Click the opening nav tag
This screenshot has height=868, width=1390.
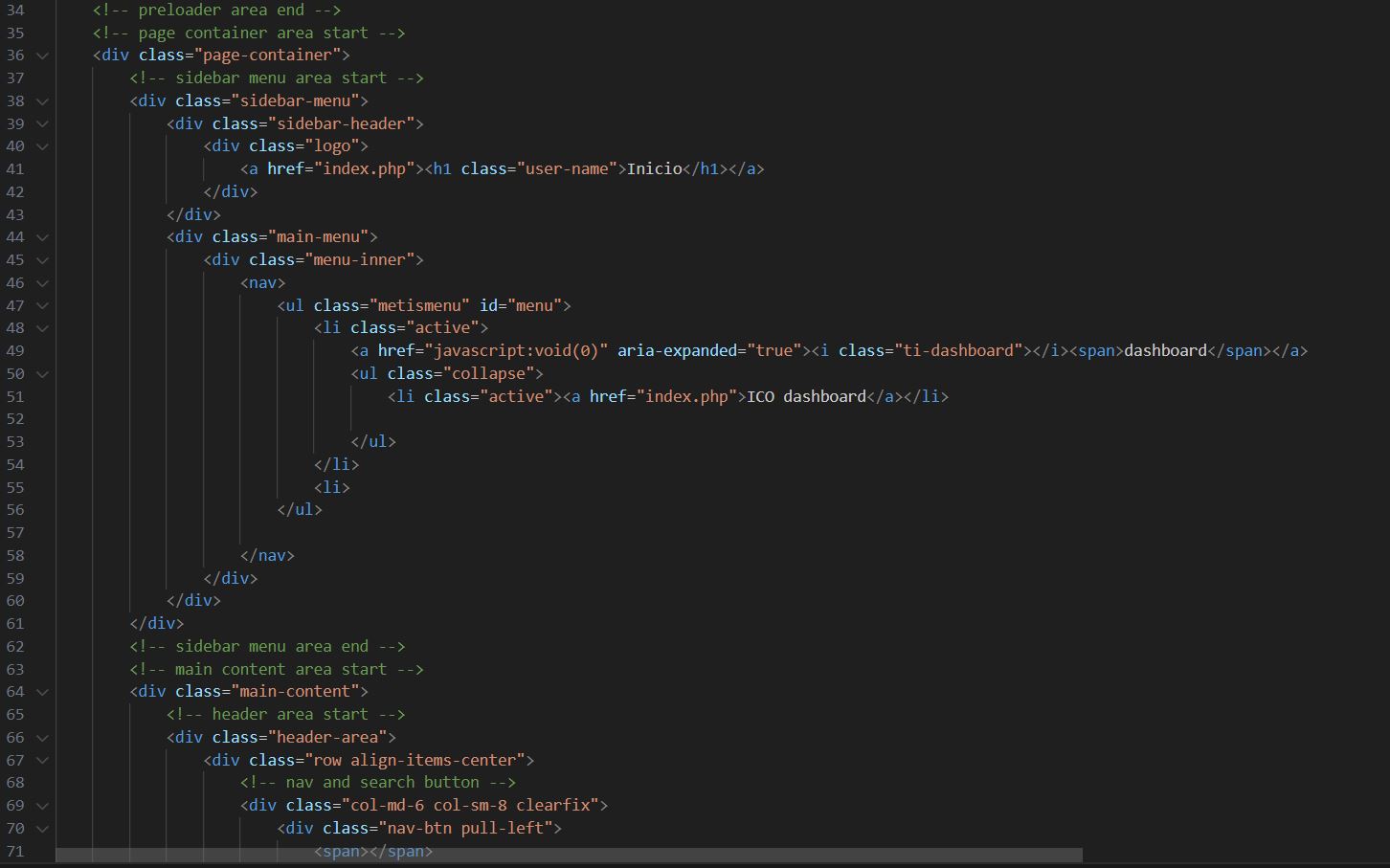263,282
